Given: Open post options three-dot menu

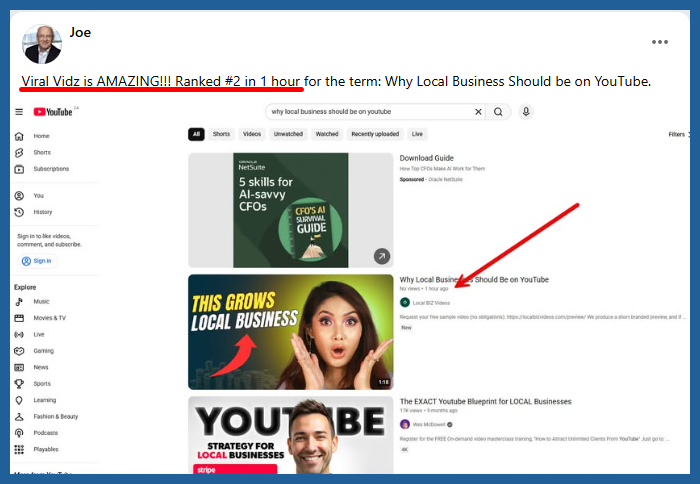Looking at the screenshot, I should [660, 42].
